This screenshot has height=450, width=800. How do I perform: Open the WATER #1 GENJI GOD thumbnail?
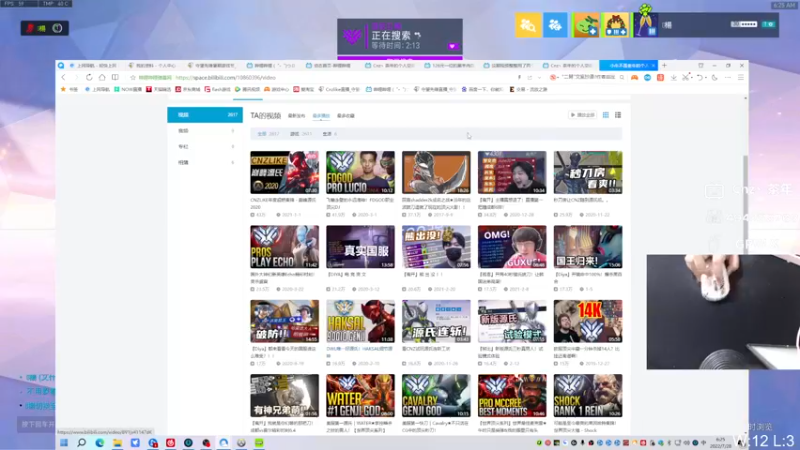(360, 395)
